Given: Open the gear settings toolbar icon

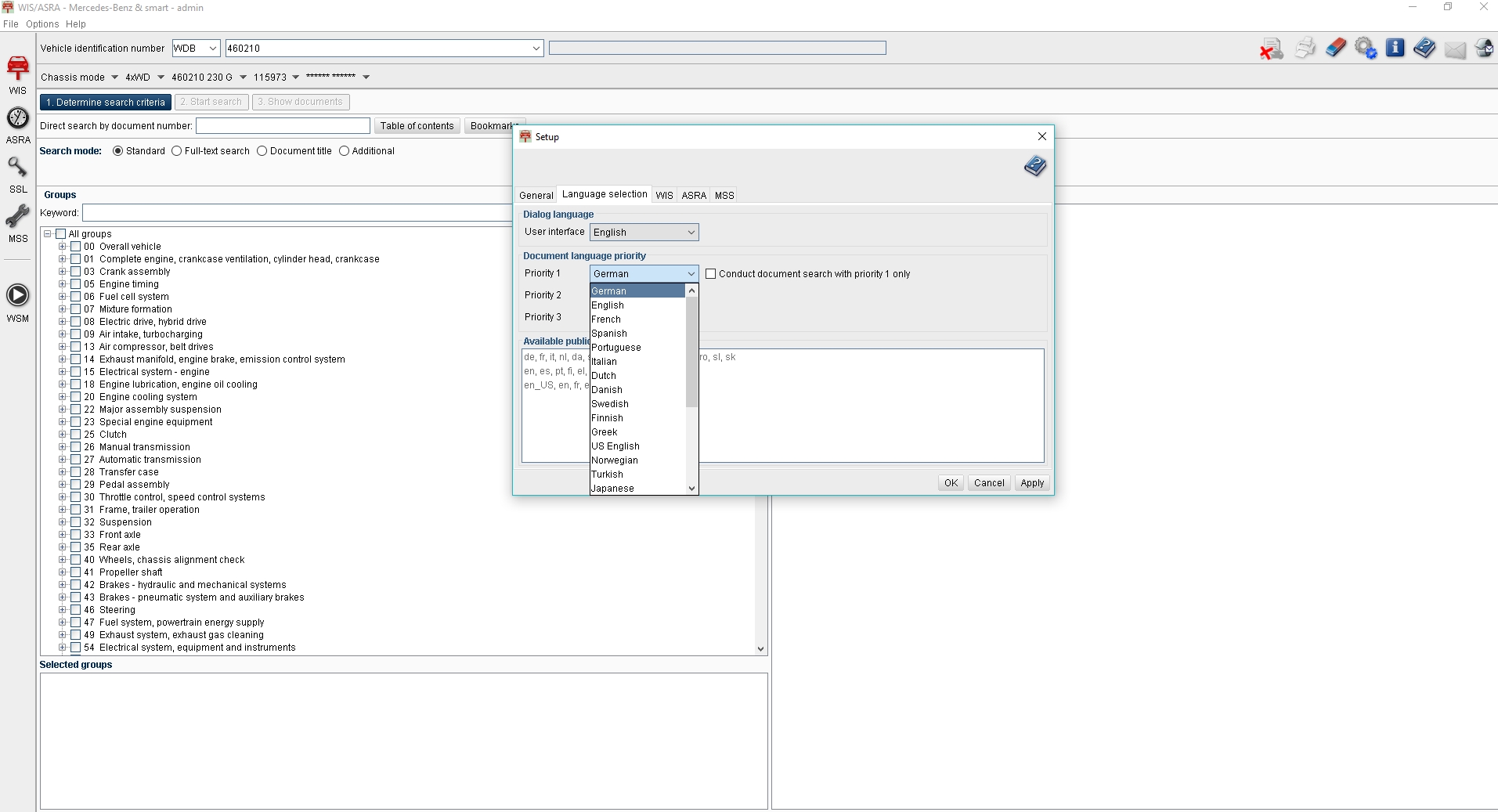Looking at the screenshot, I should [1366, 48].
